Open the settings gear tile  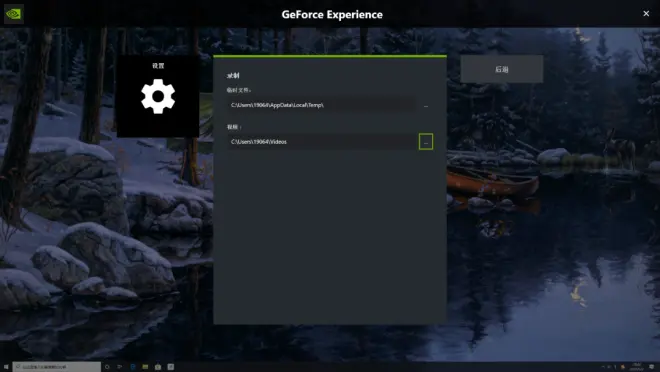click(158, 96)
